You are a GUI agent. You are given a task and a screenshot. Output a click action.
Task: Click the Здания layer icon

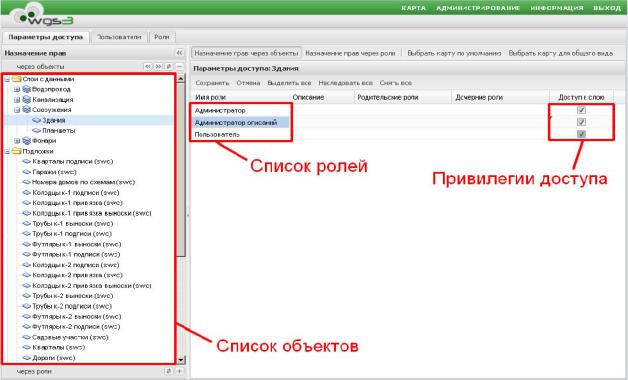coord(36,120)
